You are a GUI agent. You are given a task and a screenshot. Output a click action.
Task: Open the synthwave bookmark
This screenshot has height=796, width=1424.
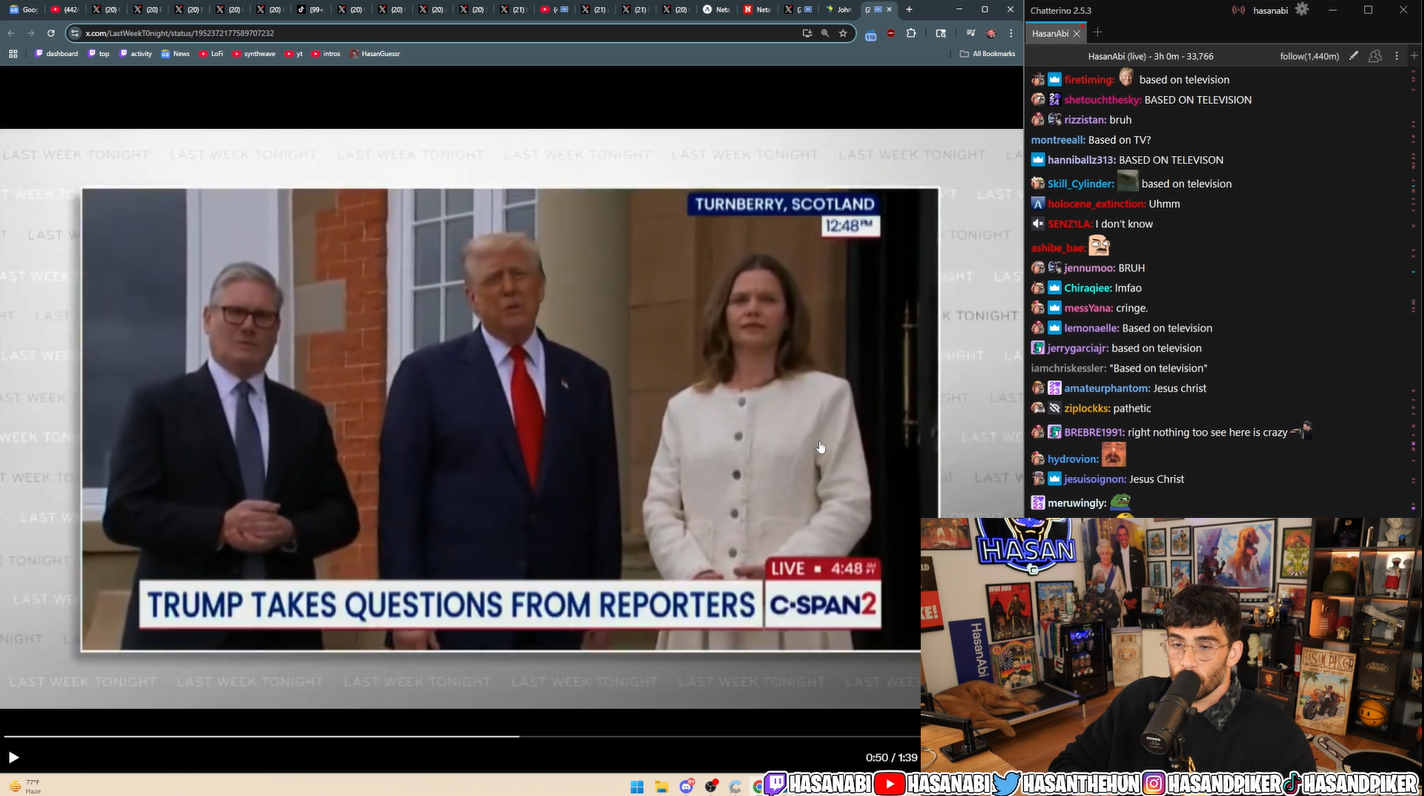pyautogui.click(x=254, y=54)
